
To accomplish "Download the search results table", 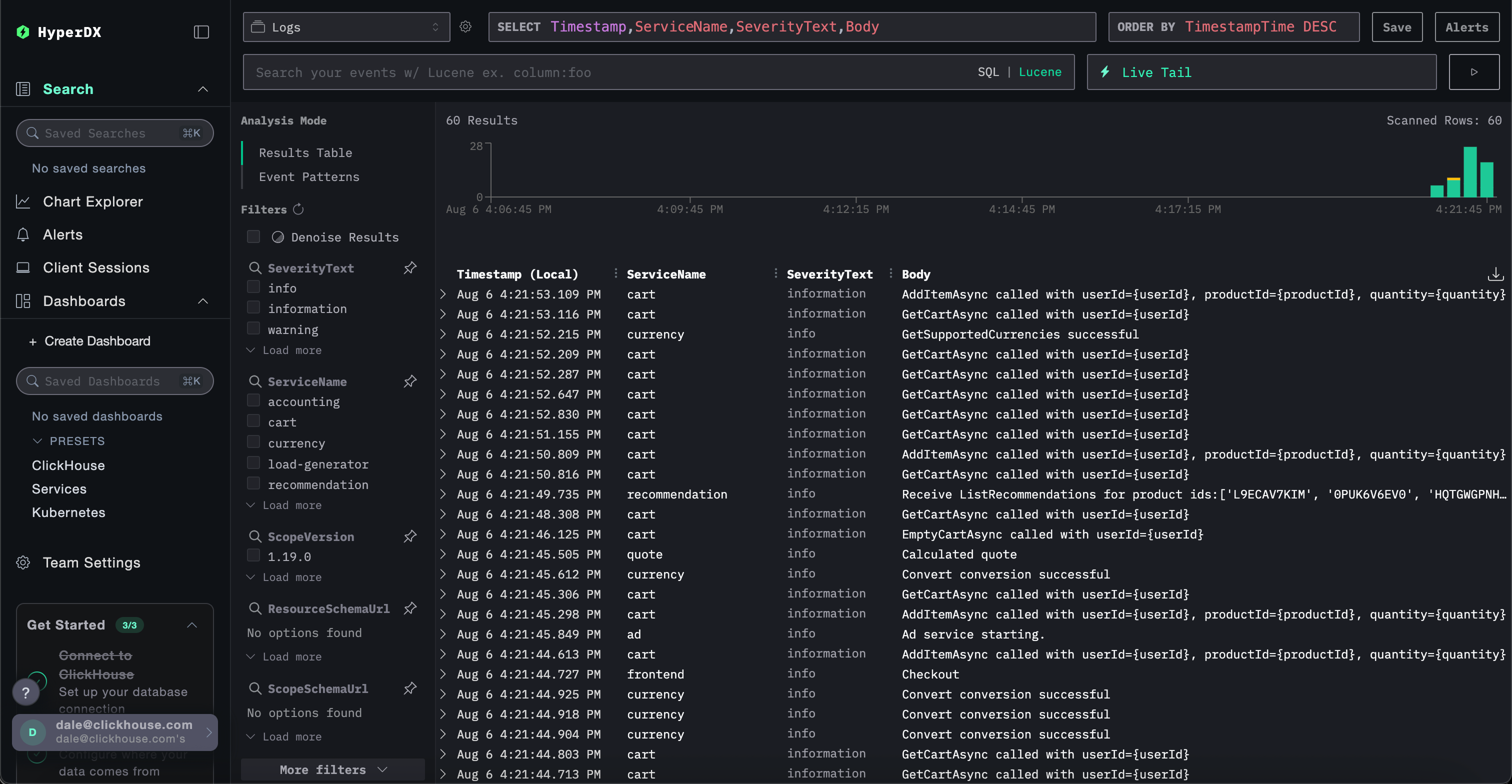I will click(1495, 273).
